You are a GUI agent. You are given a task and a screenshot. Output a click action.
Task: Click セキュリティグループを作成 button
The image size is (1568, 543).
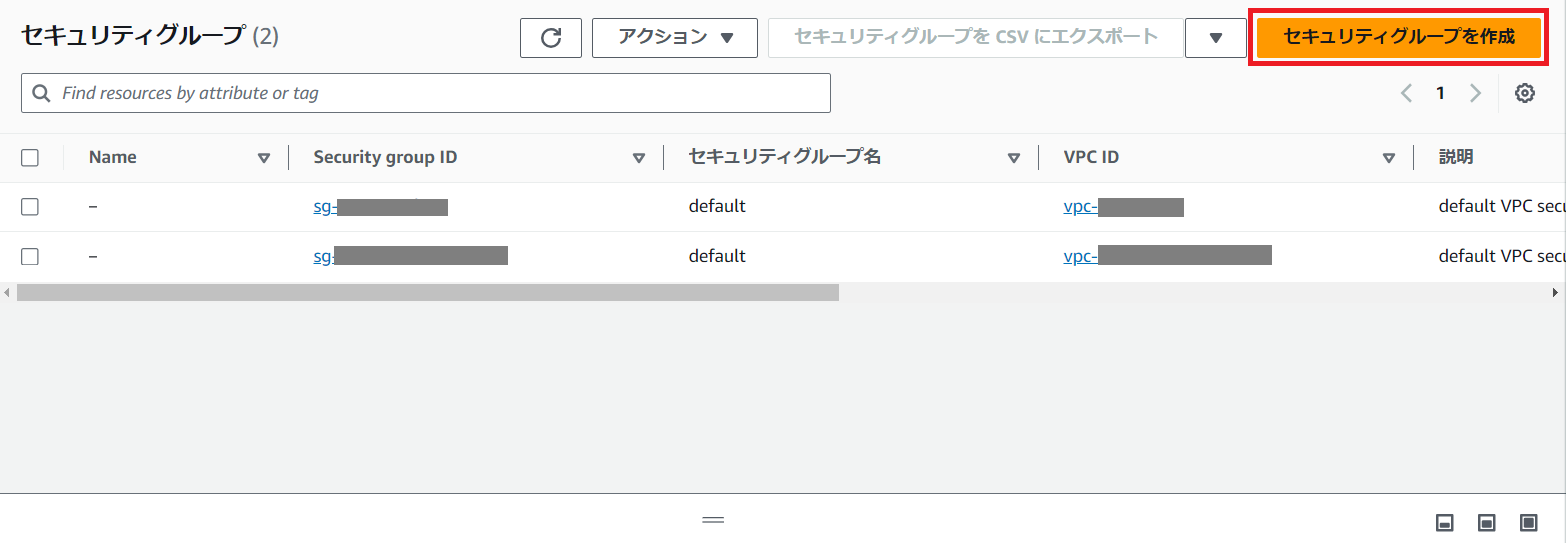pyautogui.click(x=1398, y=38)
